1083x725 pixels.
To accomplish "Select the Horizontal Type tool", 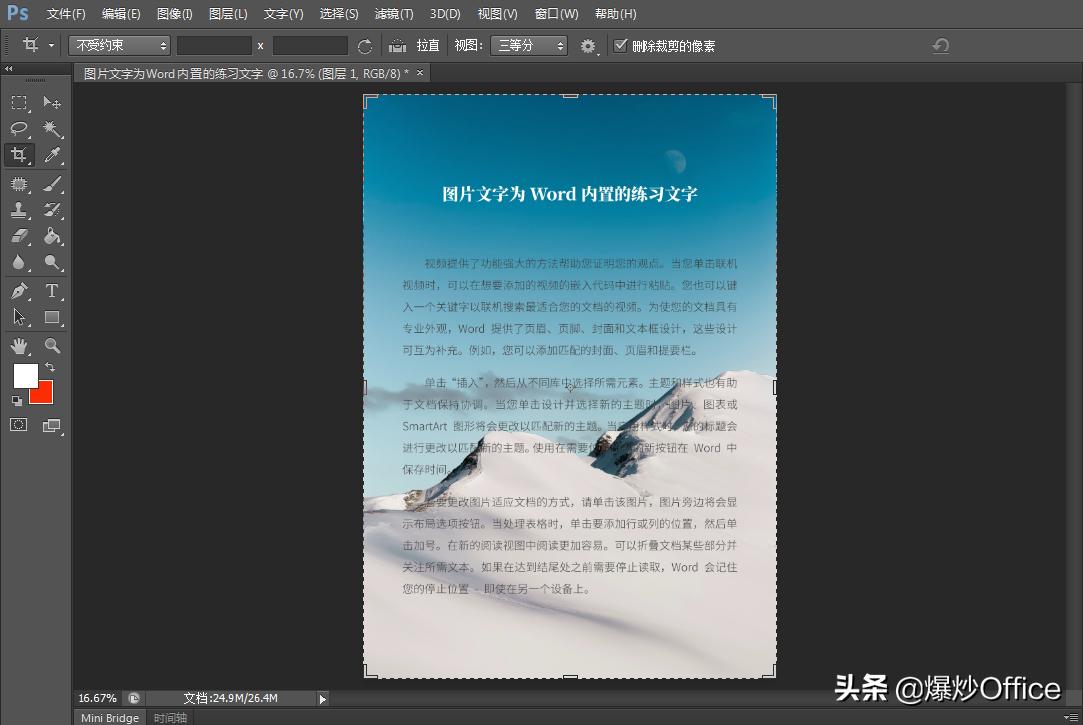I will coord(52,290).
